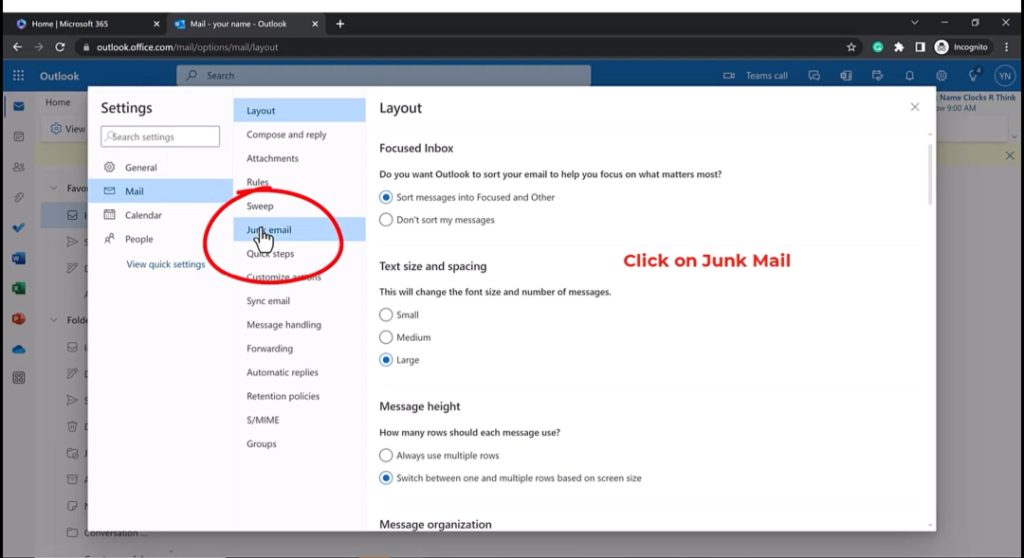Click the Outlook settings gear icon
This screenshot has width=1024, height=558.
coord(941,76)
